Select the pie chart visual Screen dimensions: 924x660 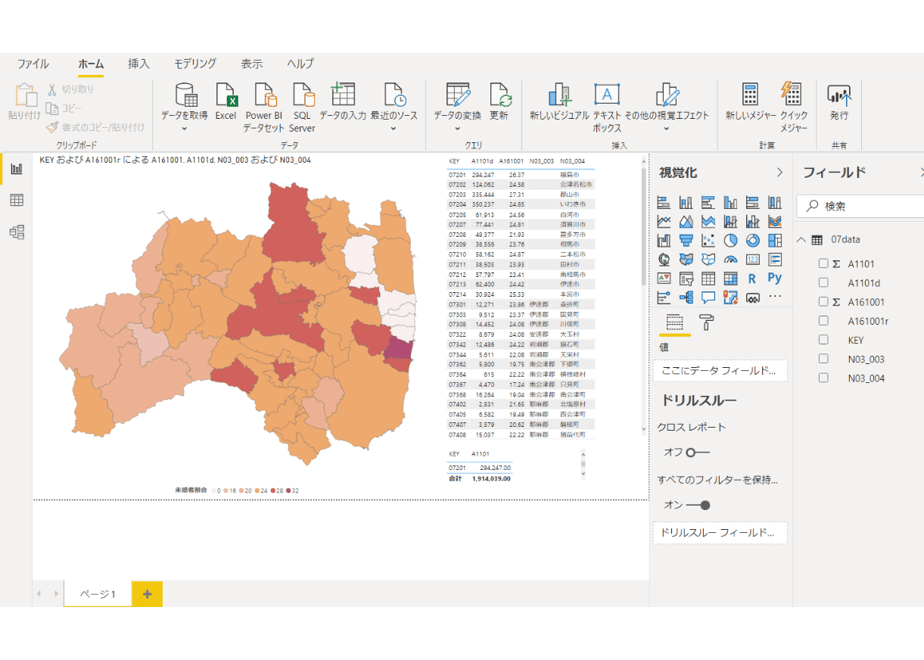point(731,240)
